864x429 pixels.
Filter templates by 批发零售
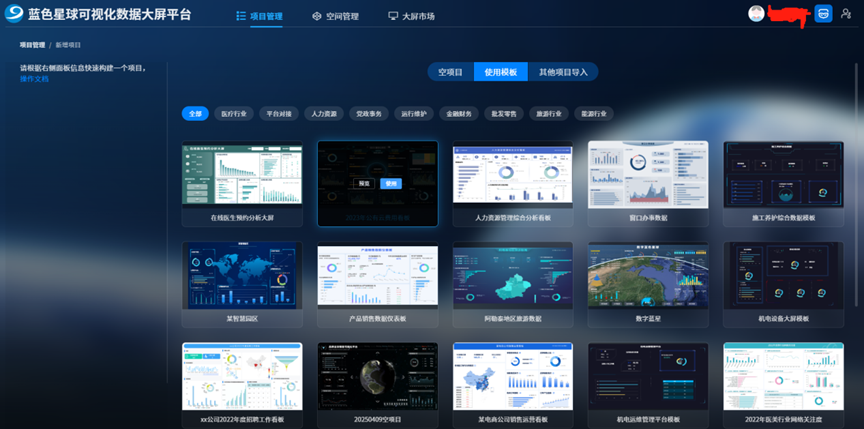(504, 114)
